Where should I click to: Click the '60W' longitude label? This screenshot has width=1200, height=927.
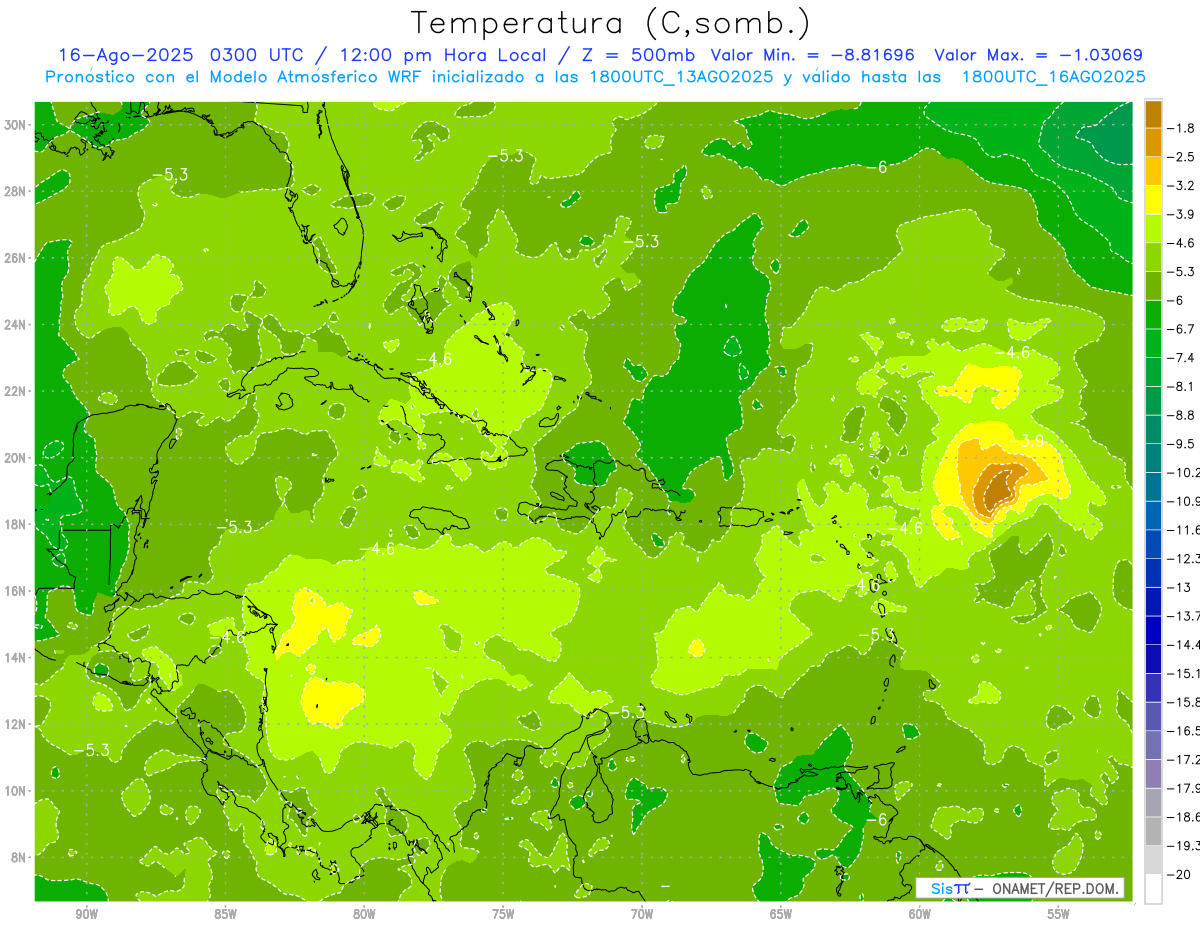point(920,914)
